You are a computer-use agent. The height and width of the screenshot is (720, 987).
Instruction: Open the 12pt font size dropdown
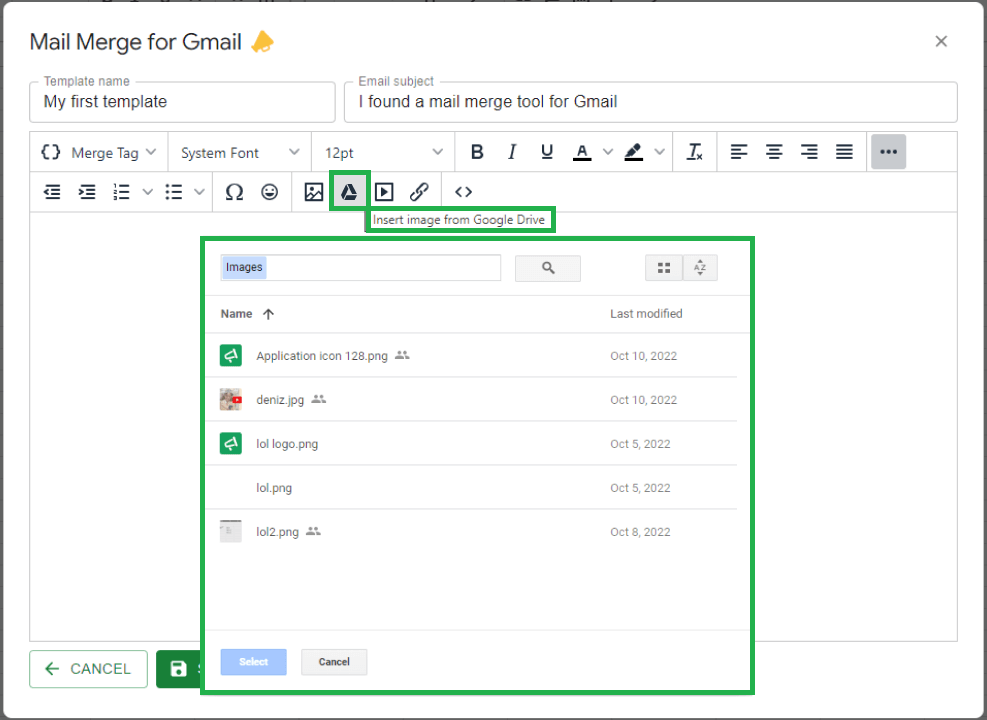point(383,152)
